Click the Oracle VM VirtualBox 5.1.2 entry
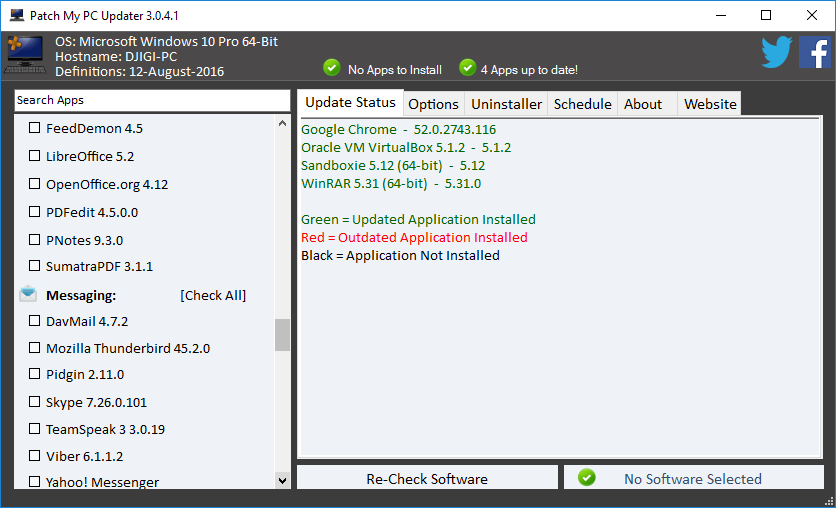Image resolution: width=836 pixels, height=508 pixels. pos(406,148)
